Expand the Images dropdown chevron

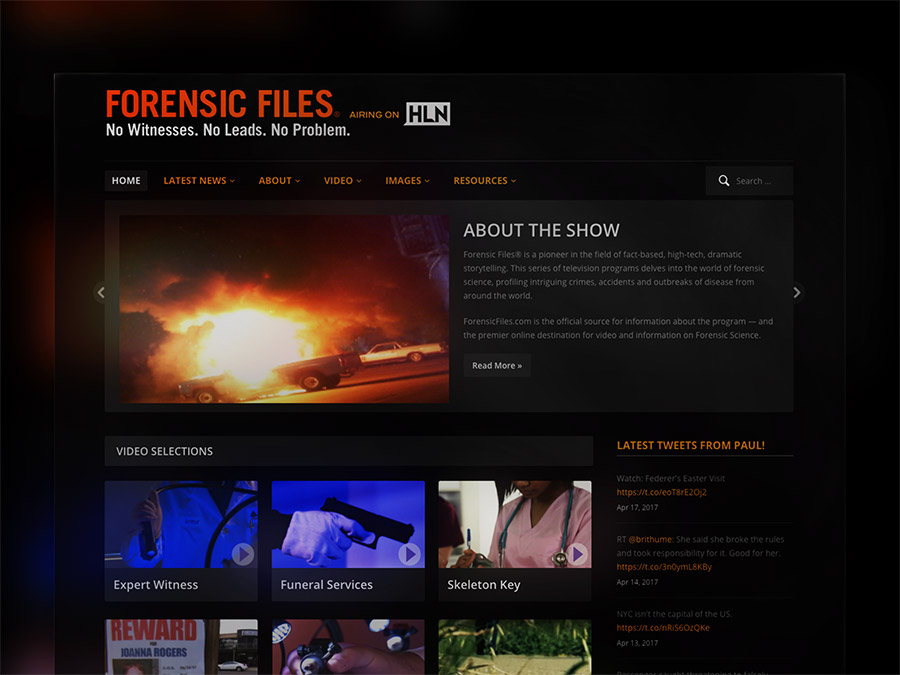427,181
